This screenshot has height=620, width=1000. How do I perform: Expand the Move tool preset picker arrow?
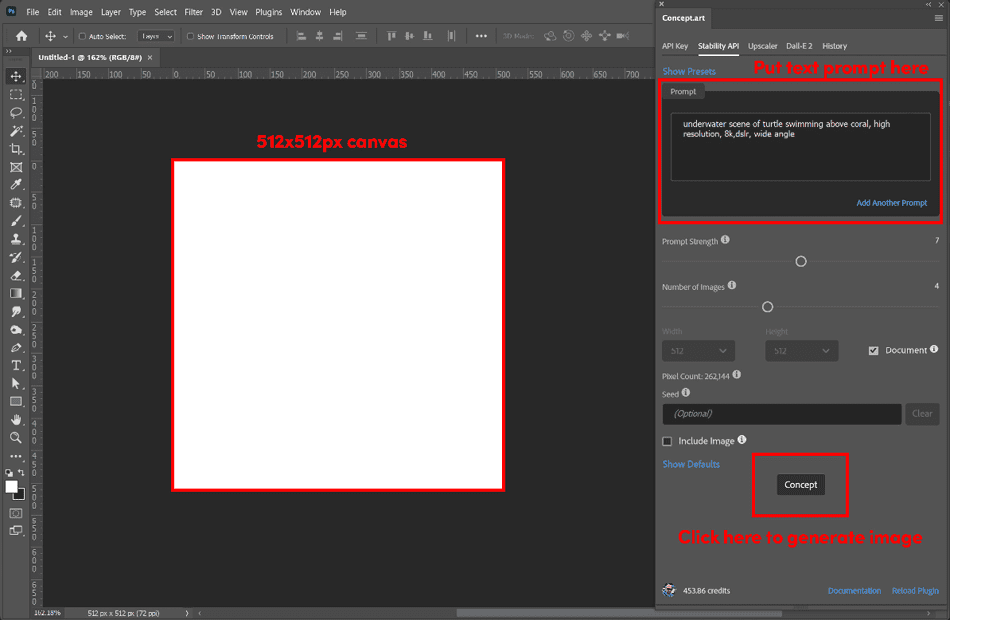(65, 37)
